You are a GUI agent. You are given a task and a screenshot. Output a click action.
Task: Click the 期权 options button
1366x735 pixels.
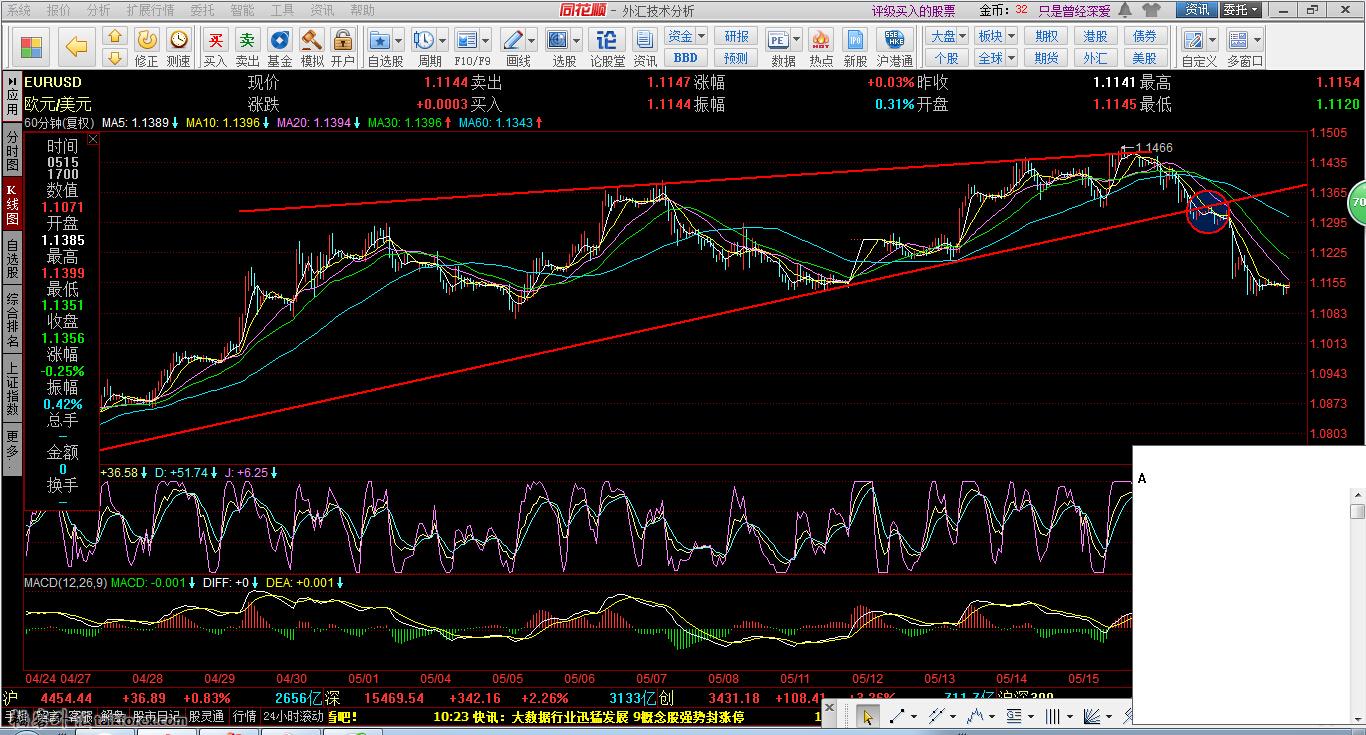pyautogui.click(x=1047, y=36)
